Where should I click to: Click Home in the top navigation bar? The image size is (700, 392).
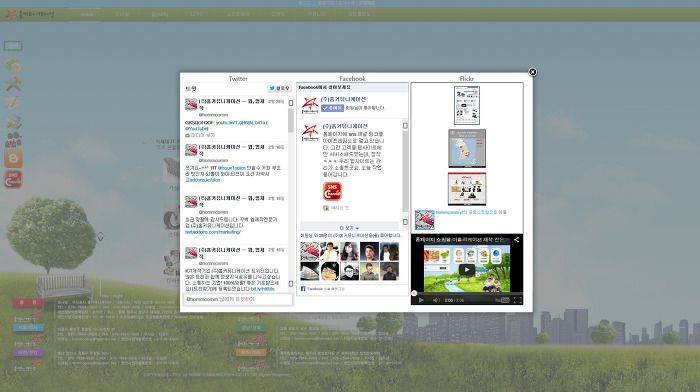(87, 14)
